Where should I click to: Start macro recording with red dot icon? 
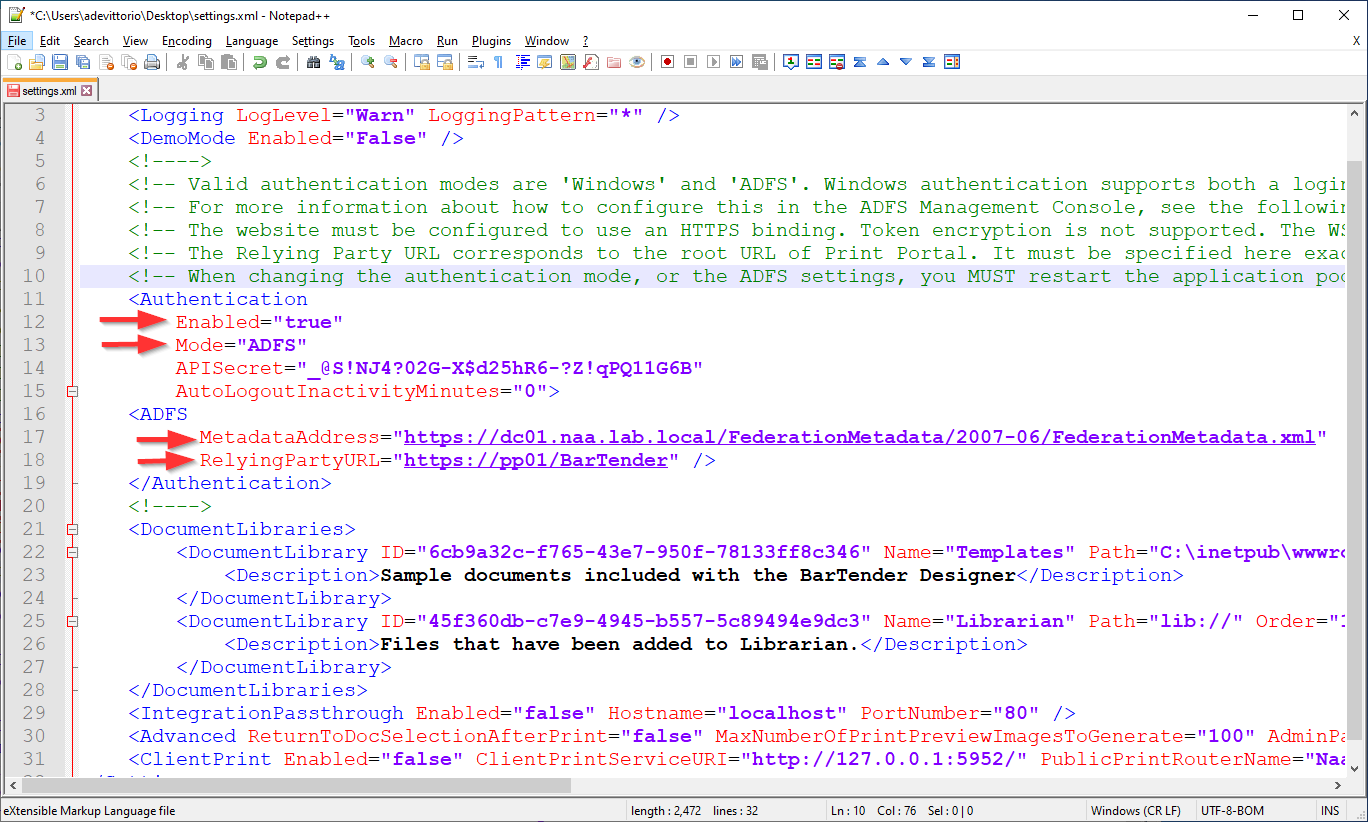click(667, 62)
